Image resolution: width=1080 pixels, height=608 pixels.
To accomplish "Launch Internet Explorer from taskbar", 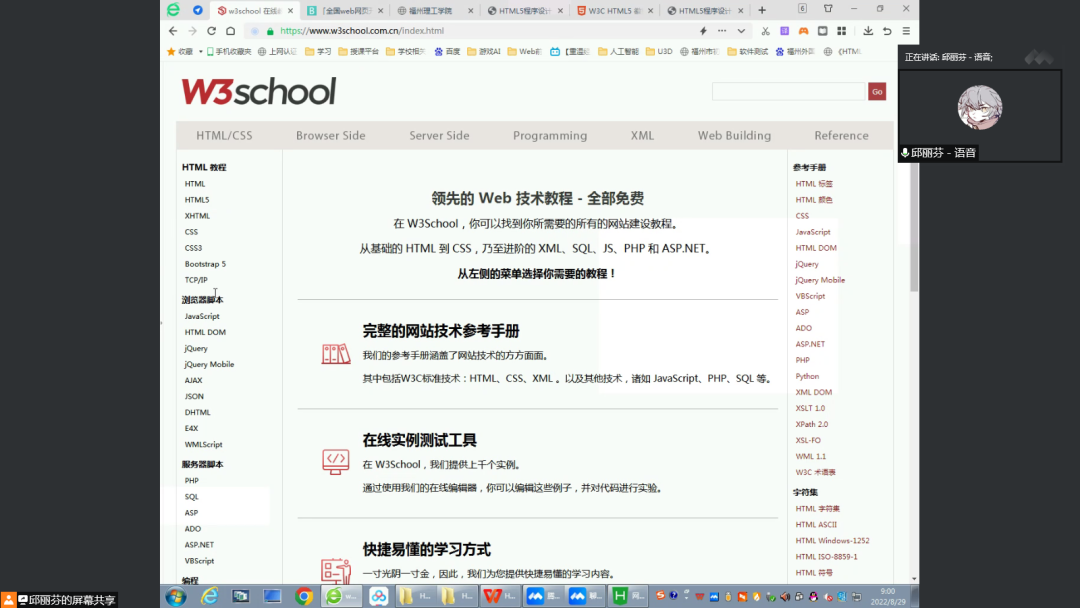I will pyautogui.click(x=209, y=596).
